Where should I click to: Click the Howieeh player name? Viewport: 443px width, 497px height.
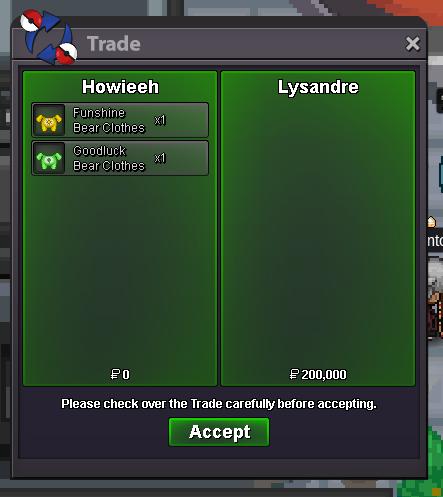coord(120,87)
